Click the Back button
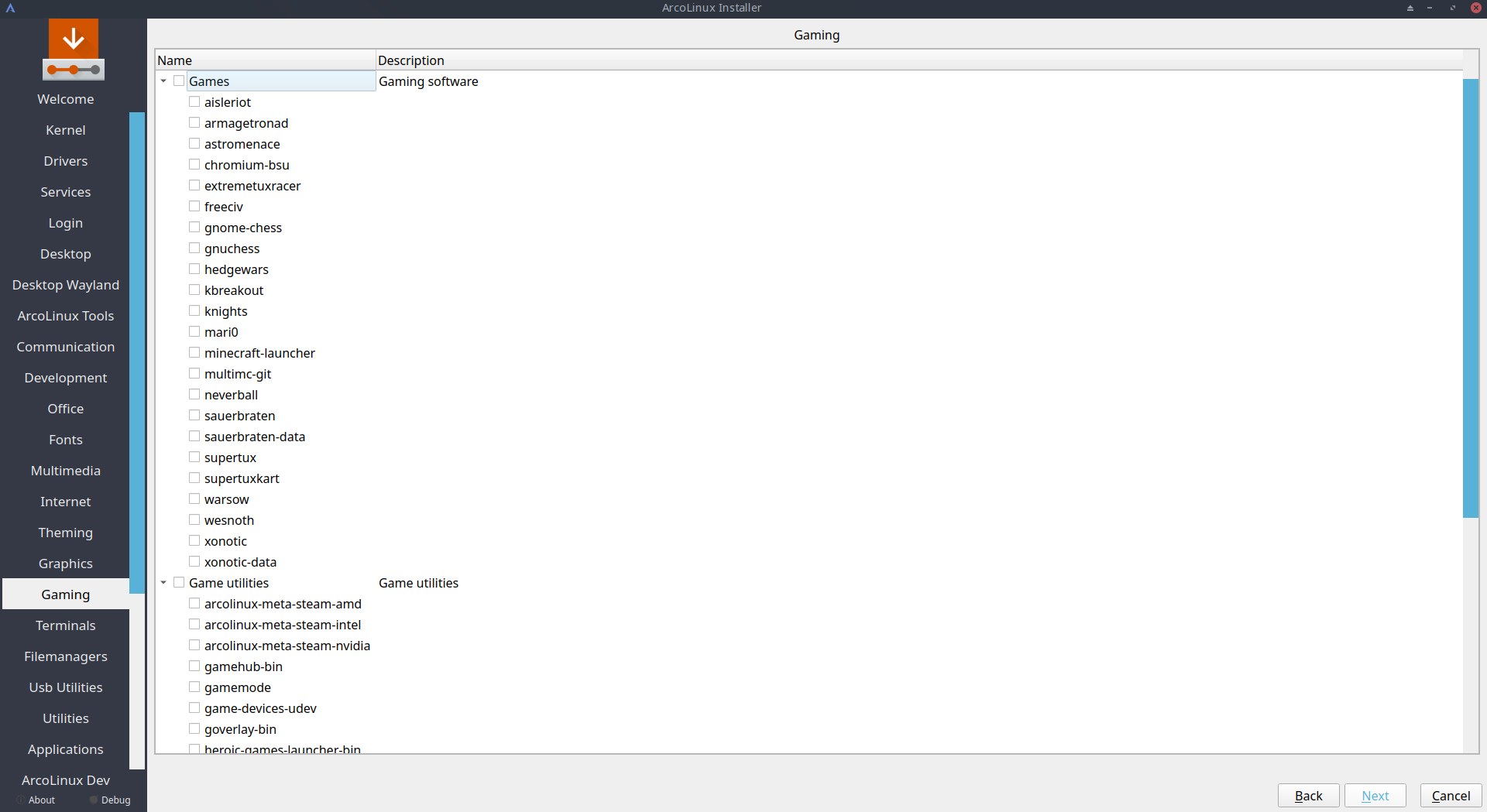Viewport: 1487px width, 812px height. (1309, 796)
